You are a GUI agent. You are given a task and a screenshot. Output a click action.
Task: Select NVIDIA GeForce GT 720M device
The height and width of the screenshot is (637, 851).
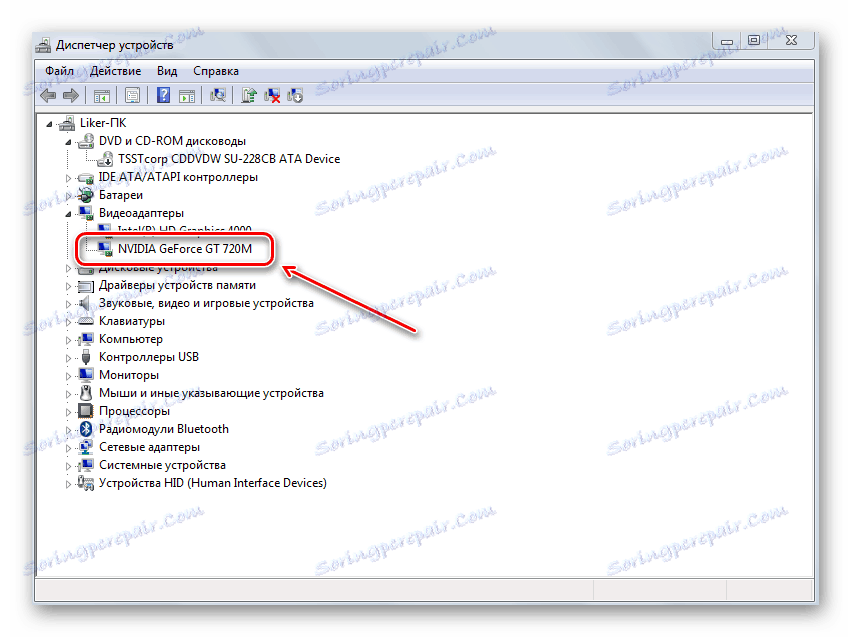185,249
